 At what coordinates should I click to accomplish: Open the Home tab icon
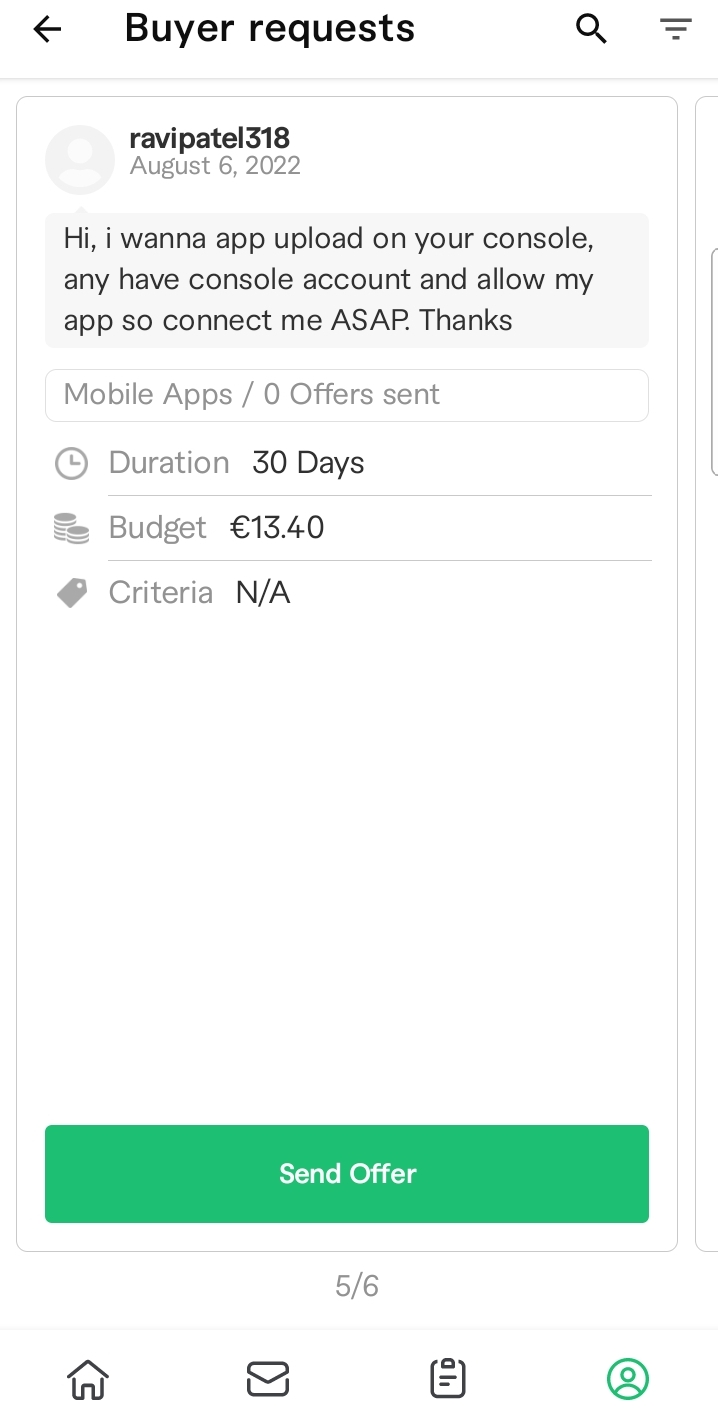click(88, 1379)
